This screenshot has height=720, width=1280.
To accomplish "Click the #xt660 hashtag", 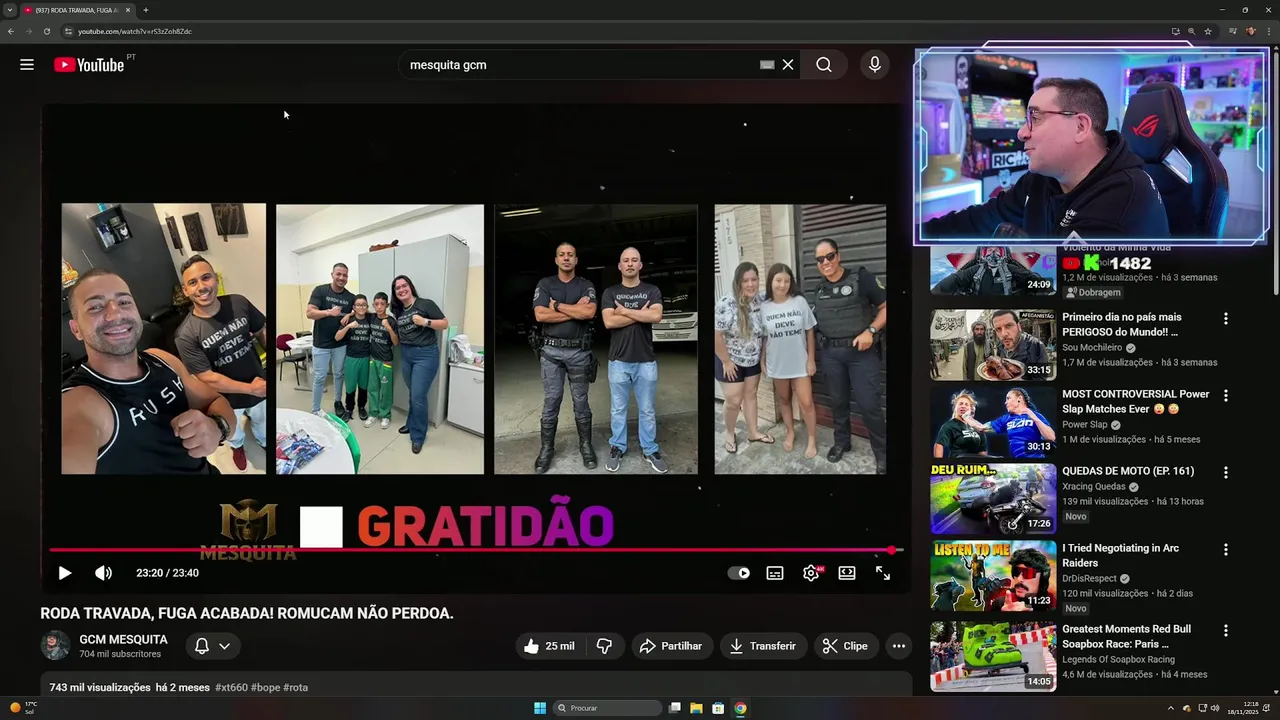I will tap(231, 688).
